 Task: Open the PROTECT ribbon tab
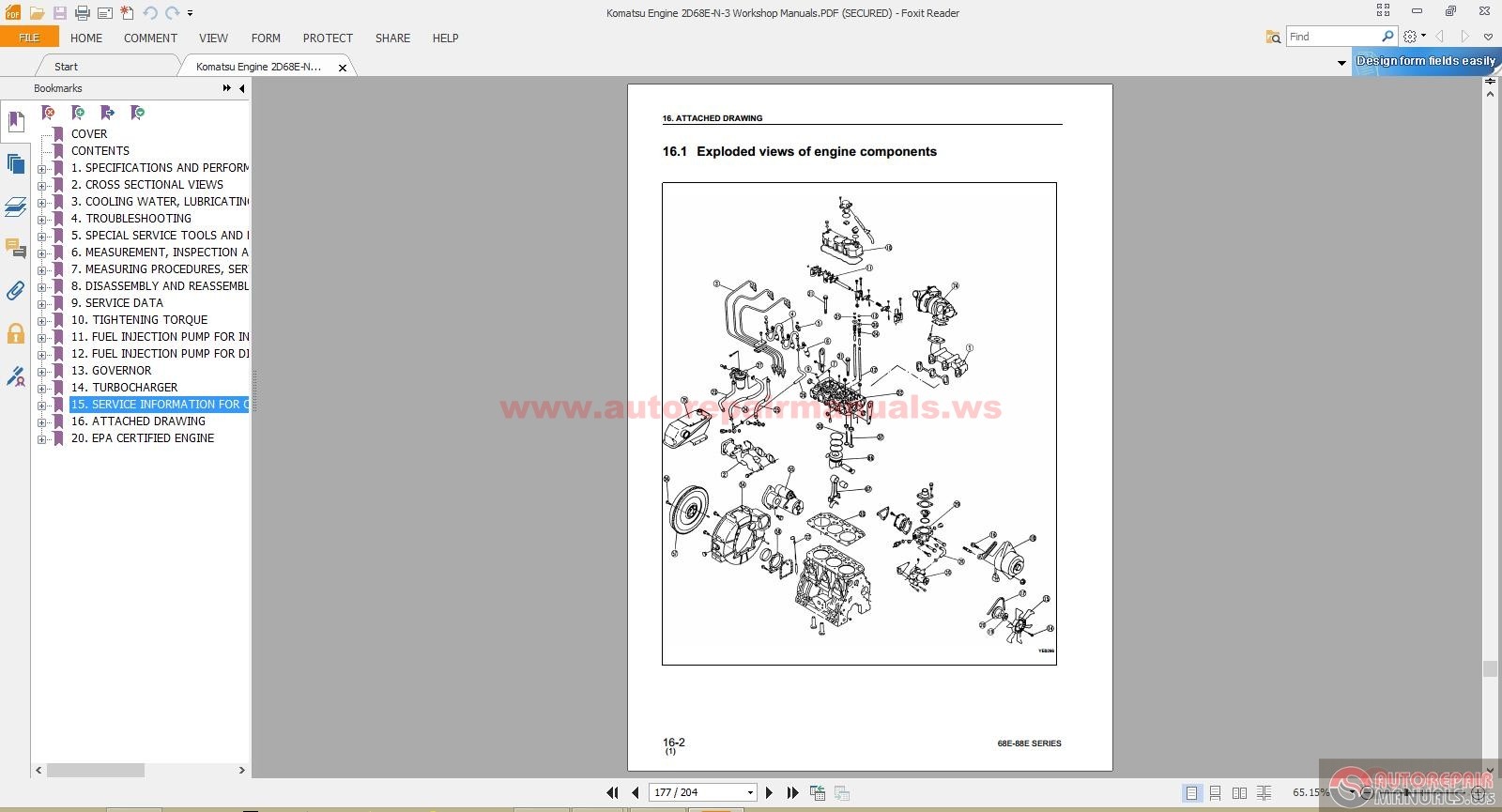click(328, 38)
